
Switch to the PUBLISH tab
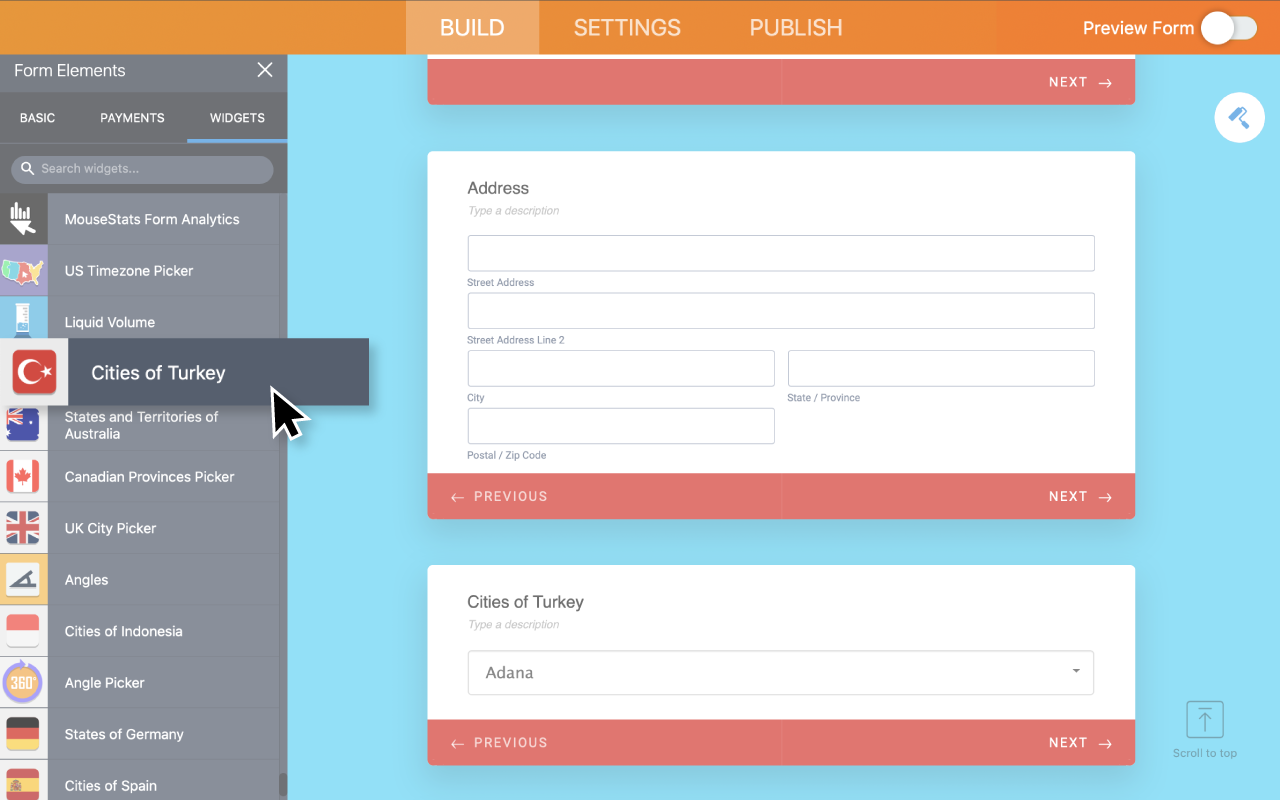point(796,28)
